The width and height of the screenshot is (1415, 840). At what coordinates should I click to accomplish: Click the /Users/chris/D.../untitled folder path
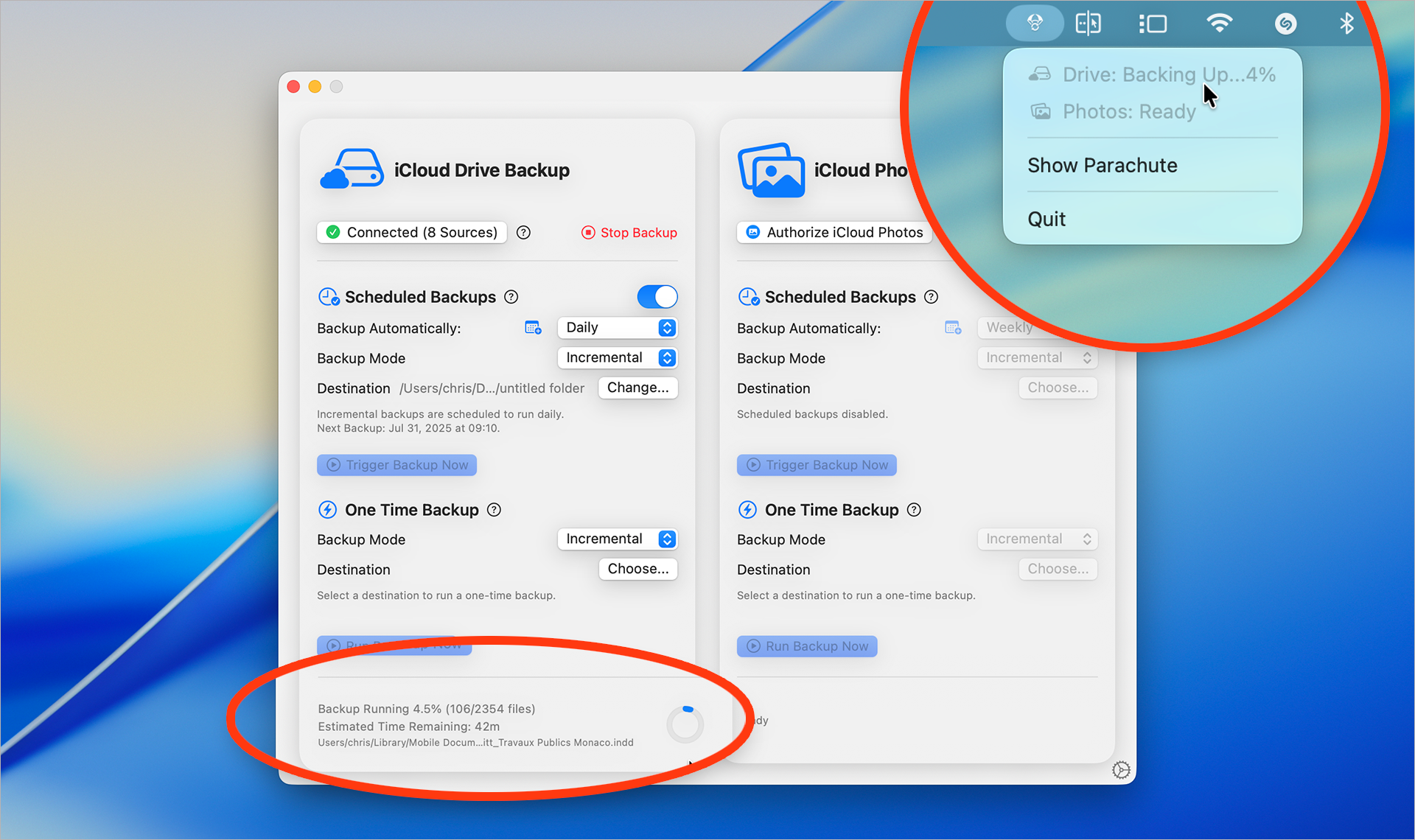click(492, 388)
